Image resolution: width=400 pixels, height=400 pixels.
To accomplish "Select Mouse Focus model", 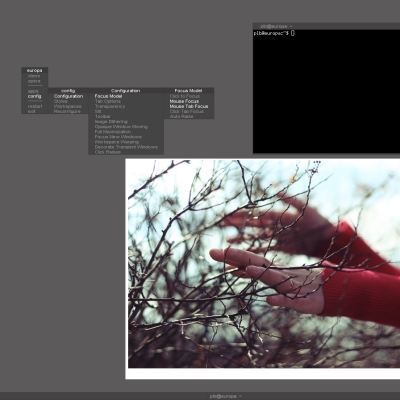I will point(189,101).
